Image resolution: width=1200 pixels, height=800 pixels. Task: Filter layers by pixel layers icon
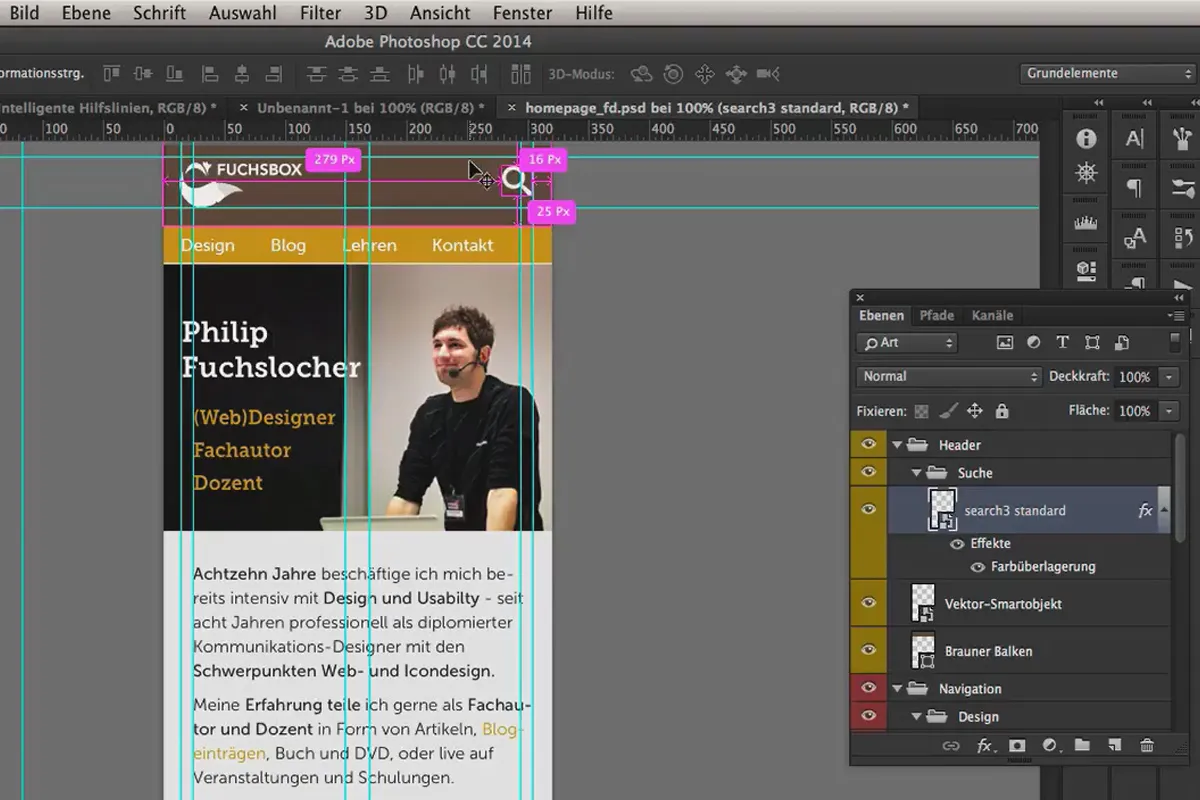coord(1005,343)
